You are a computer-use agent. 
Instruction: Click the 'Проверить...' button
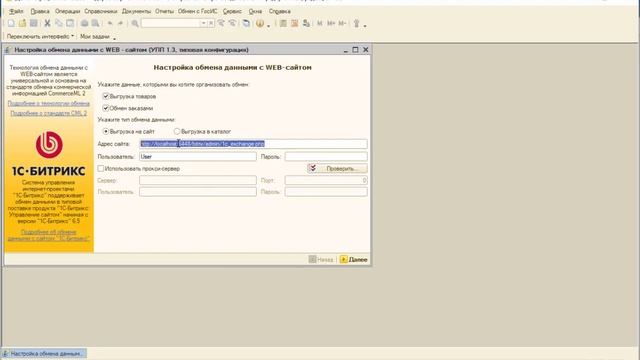point(337,168)
